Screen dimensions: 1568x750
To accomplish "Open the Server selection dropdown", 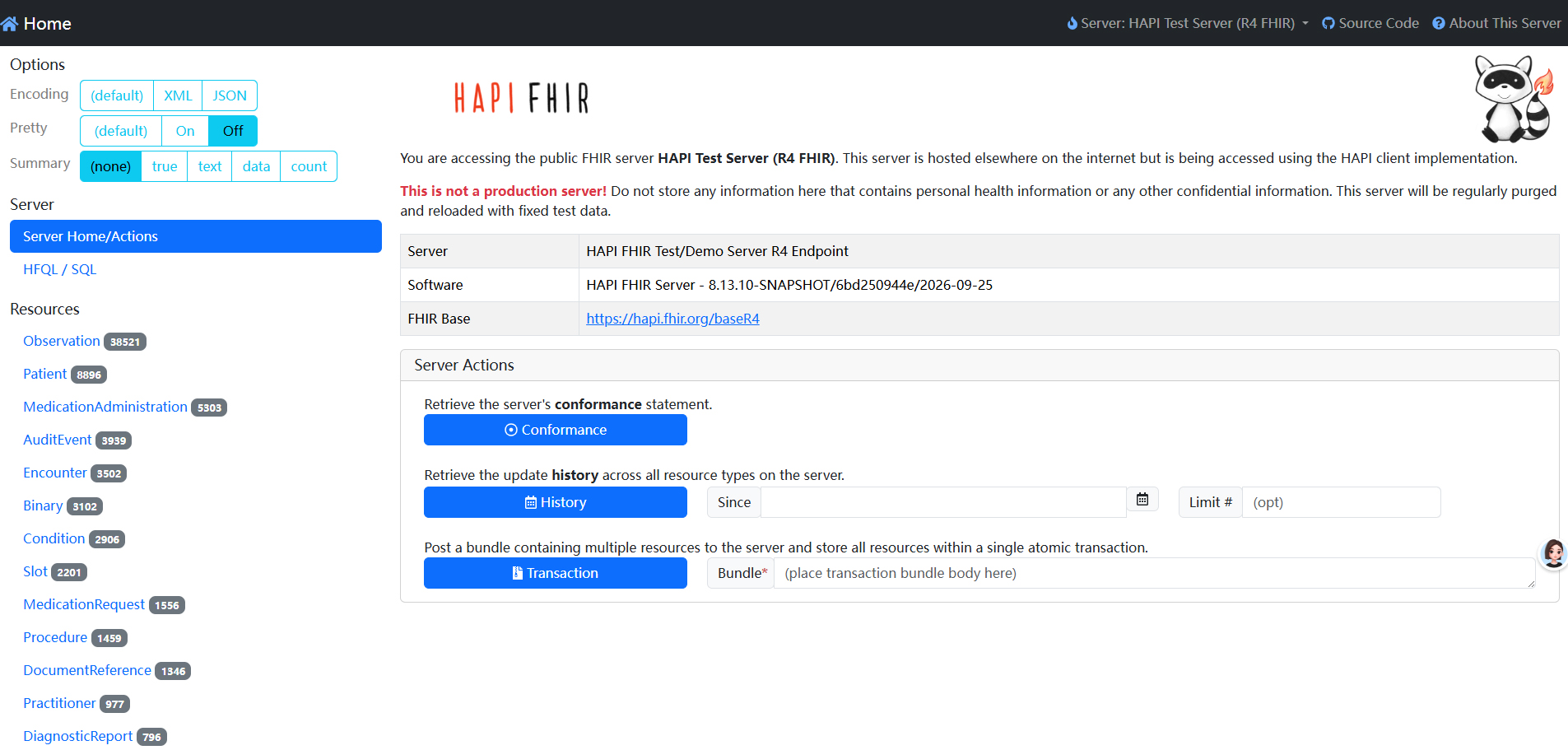I will pyautogui.click(x=1188, y=23).
